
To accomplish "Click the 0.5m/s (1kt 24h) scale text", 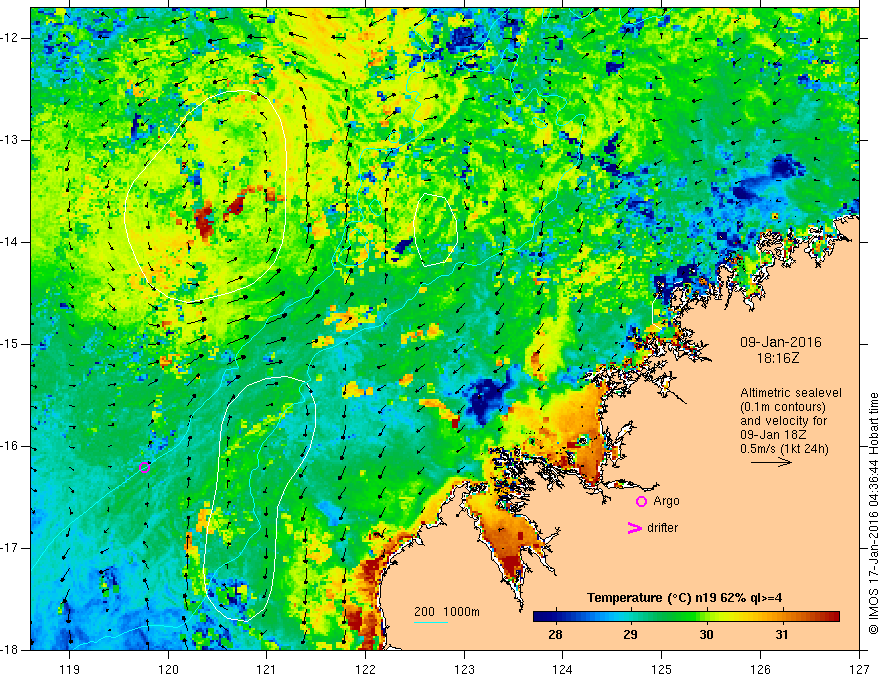I will [x=785, y=449].
